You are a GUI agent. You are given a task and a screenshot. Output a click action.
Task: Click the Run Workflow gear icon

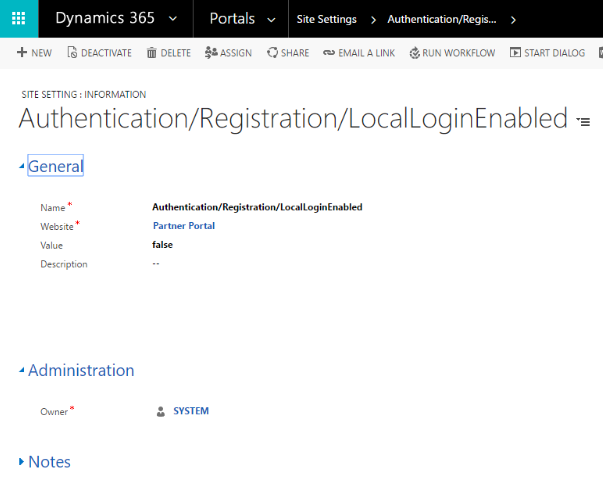[x=414, y=53]
